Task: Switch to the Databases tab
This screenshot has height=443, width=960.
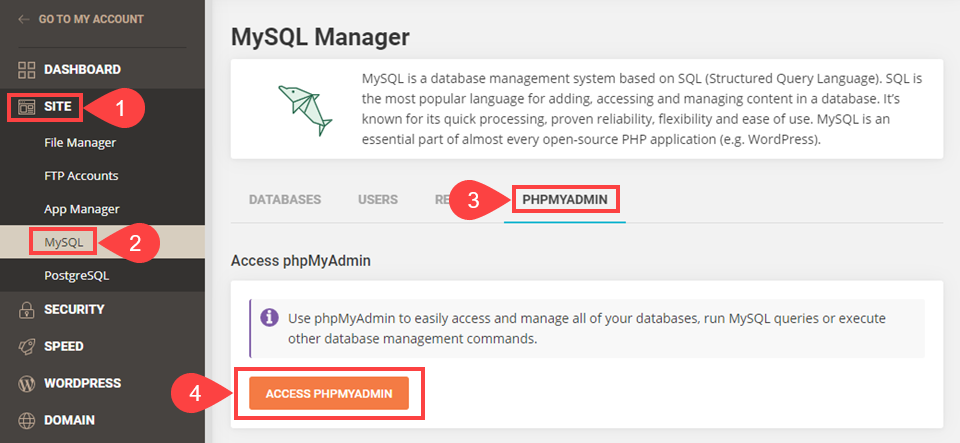Action: point(285,199)
